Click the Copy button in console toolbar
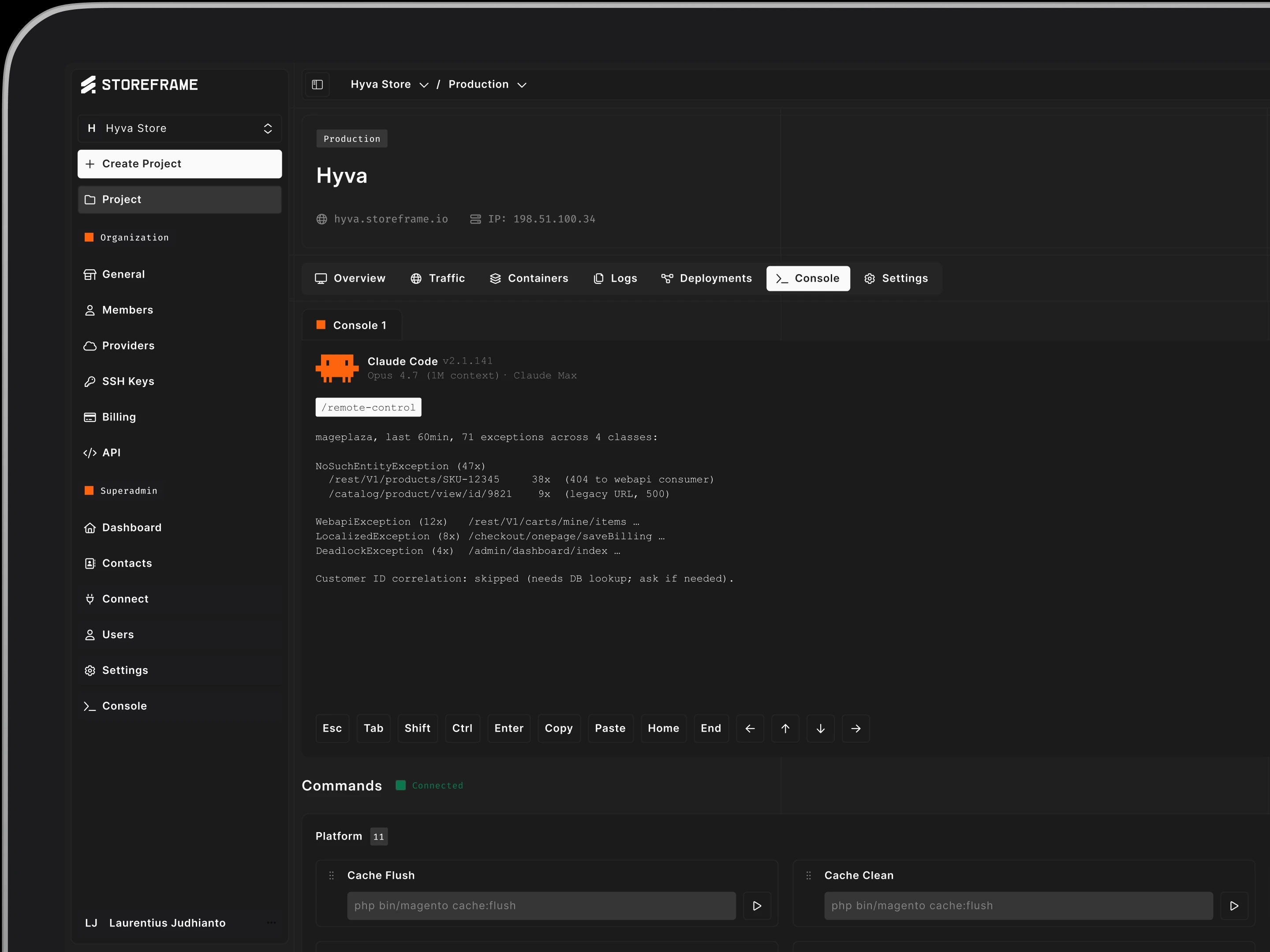The image size is (1270, 952). click(559, 728)
